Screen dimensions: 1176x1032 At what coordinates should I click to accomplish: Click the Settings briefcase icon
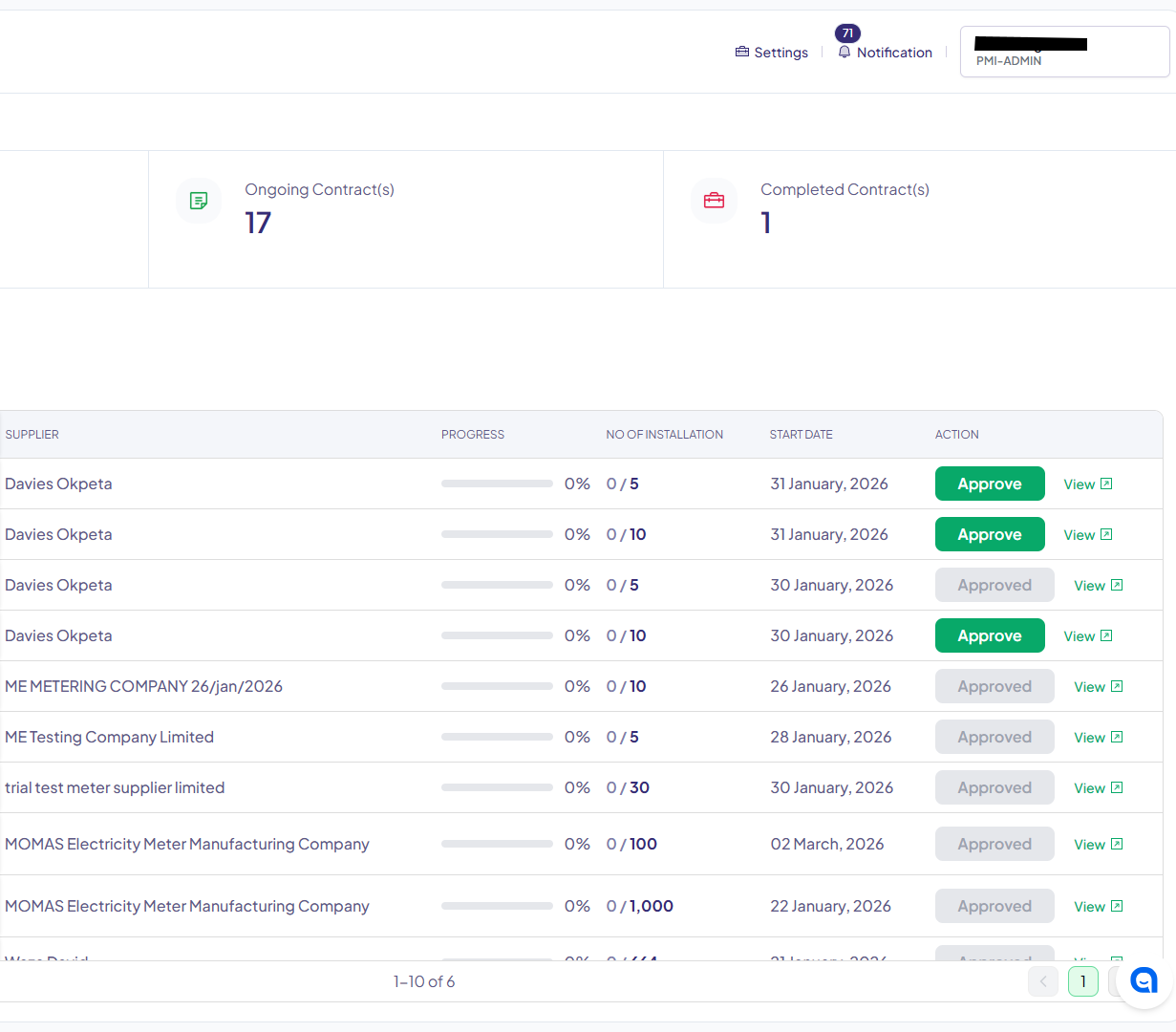[x=742, y=52]
